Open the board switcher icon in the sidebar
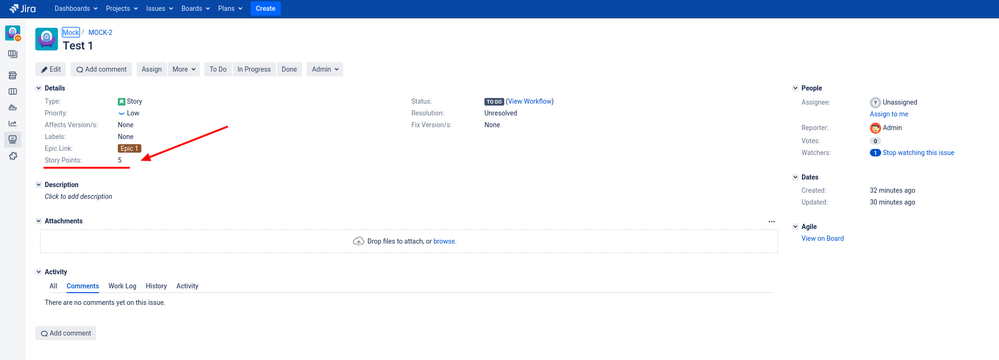This screenshot has height=360, width=999. (x=13, y=55)
